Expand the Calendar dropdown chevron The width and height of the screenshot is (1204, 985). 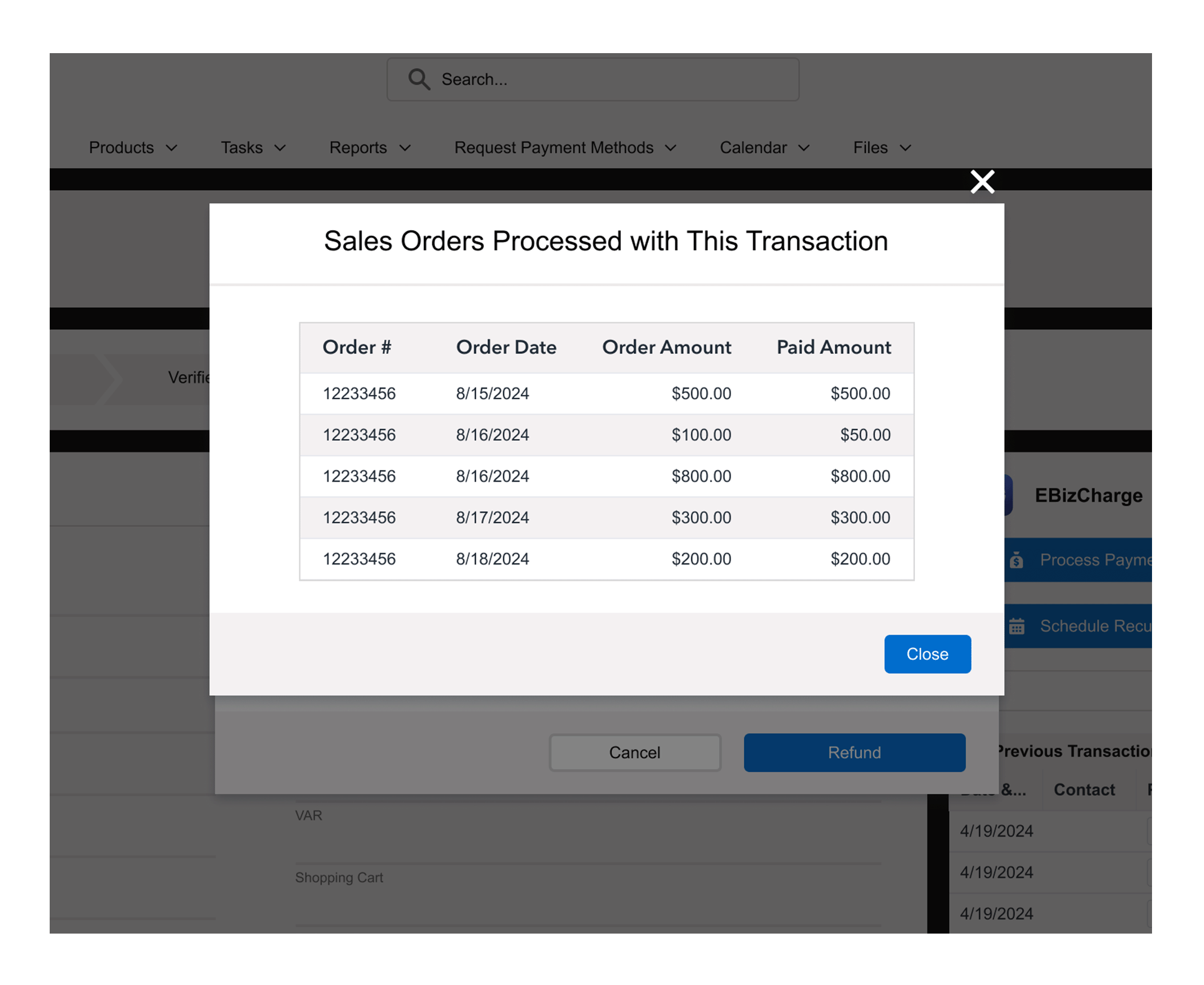[804, 148]
